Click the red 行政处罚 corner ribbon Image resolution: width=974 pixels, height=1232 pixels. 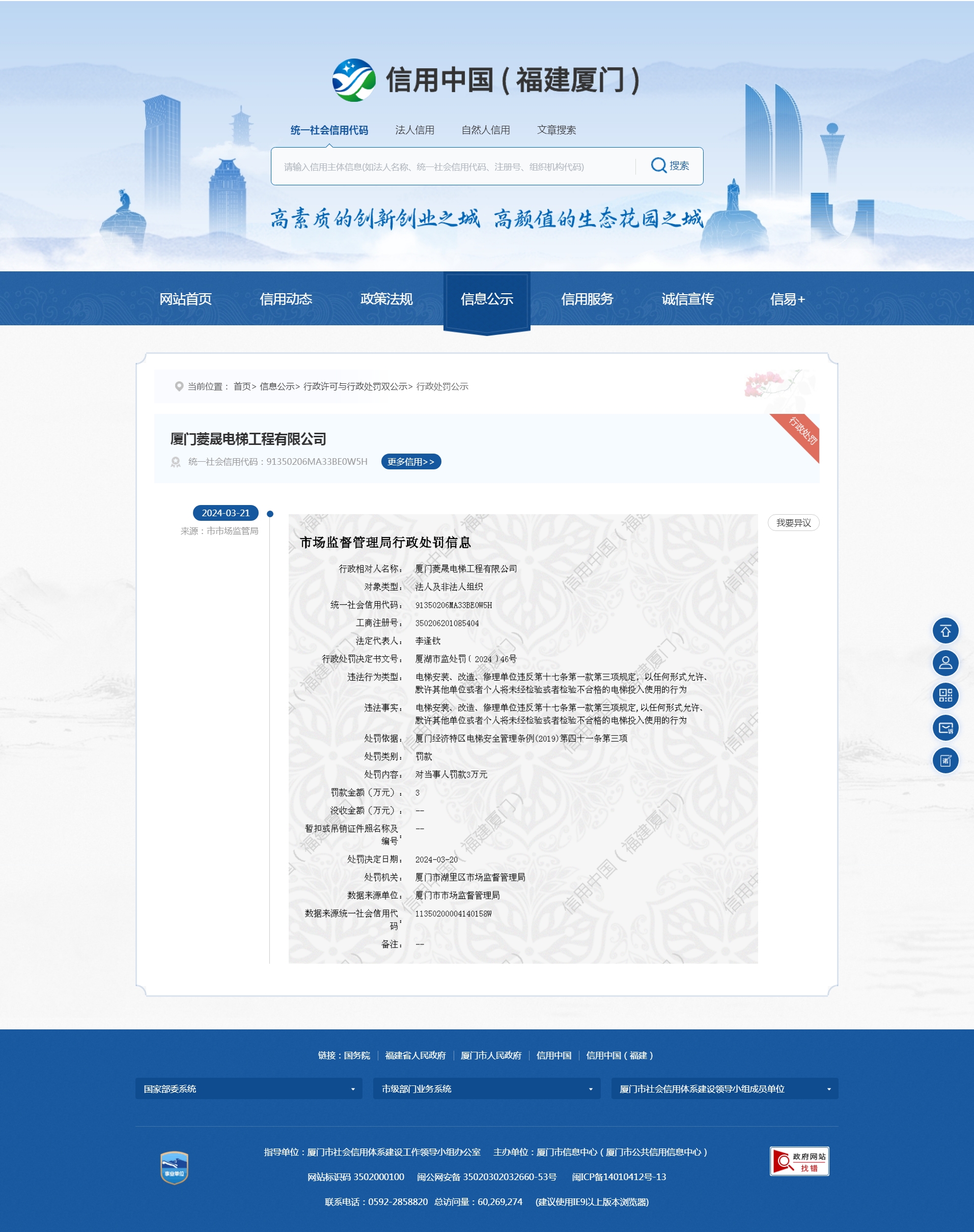pyautogui.click(x=799, y=434)
